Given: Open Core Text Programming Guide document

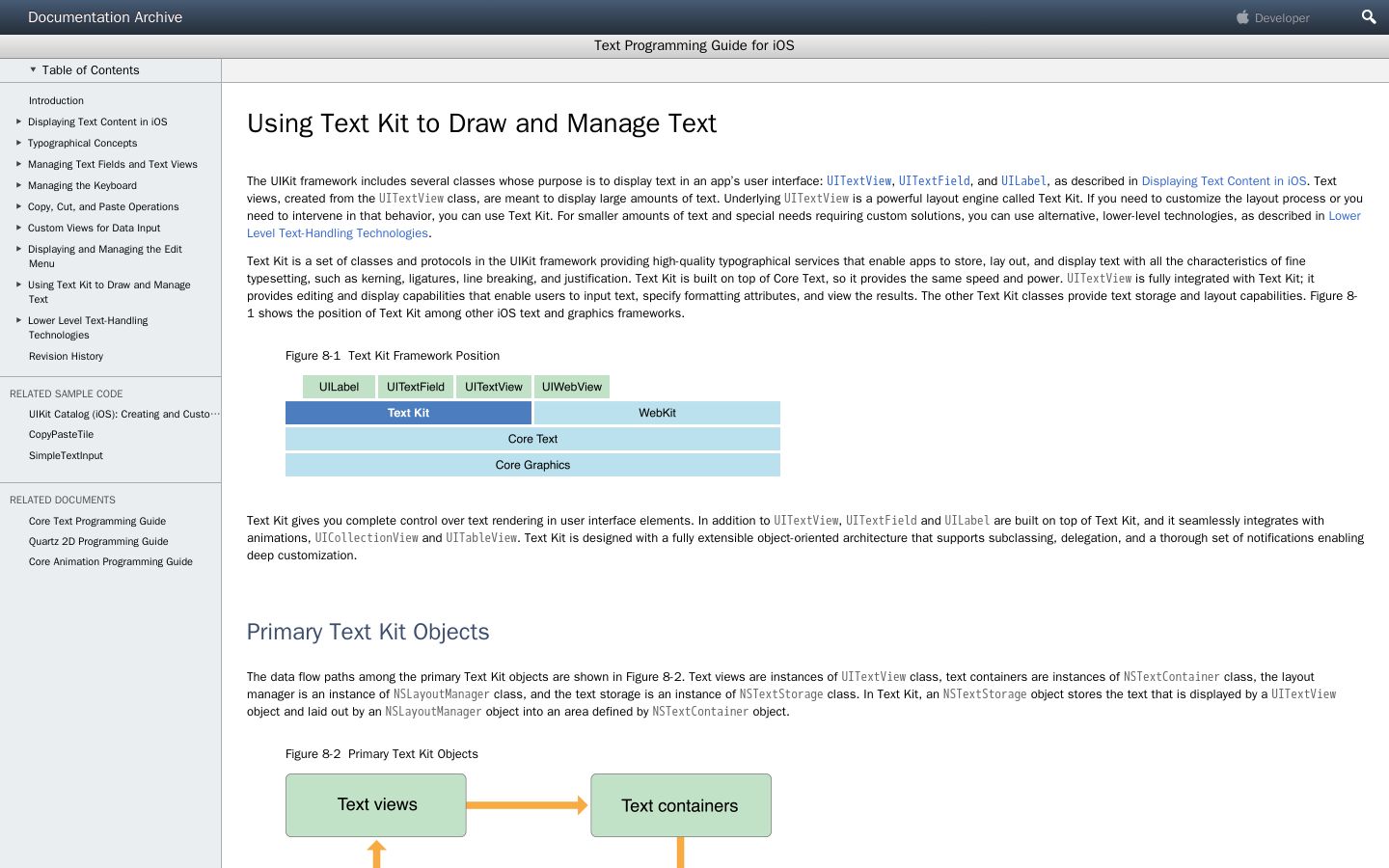Looking at the screenshot, I should point(97,521).
